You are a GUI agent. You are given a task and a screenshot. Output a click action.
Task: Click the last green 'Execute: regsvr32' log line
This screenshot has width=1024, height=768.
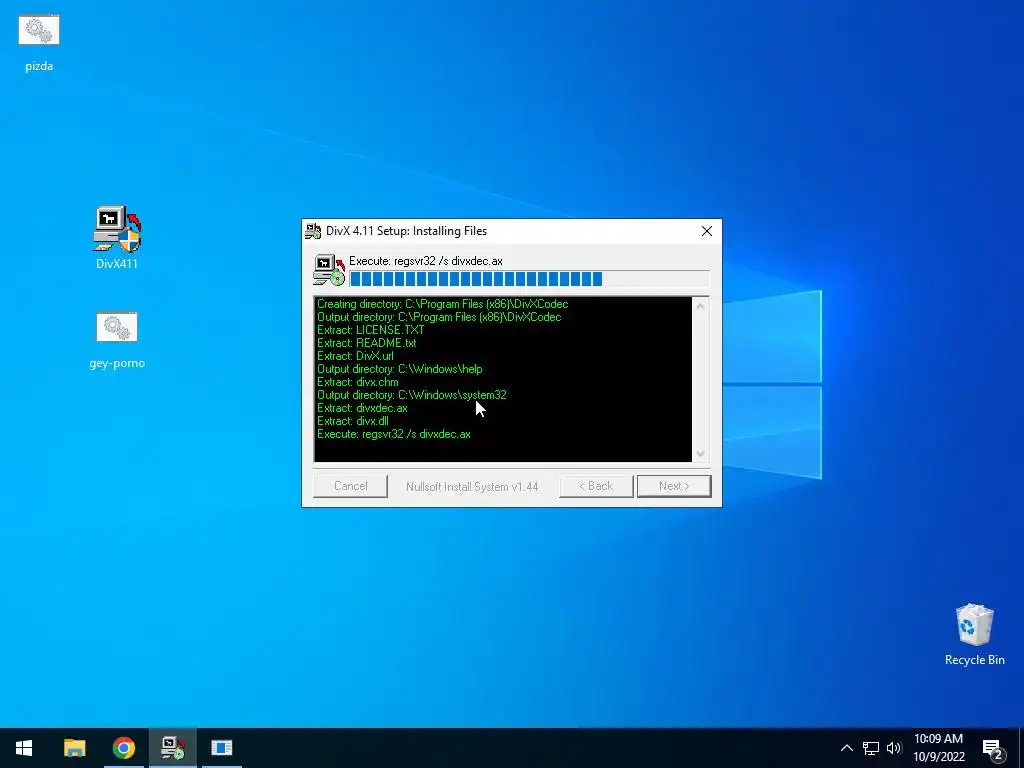394,434
